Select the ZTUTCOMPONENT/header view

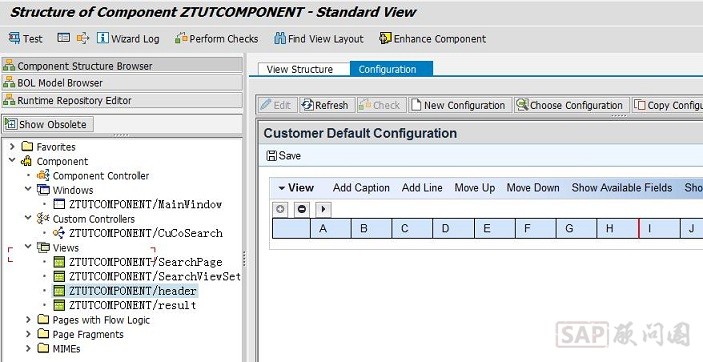(132, 291)
